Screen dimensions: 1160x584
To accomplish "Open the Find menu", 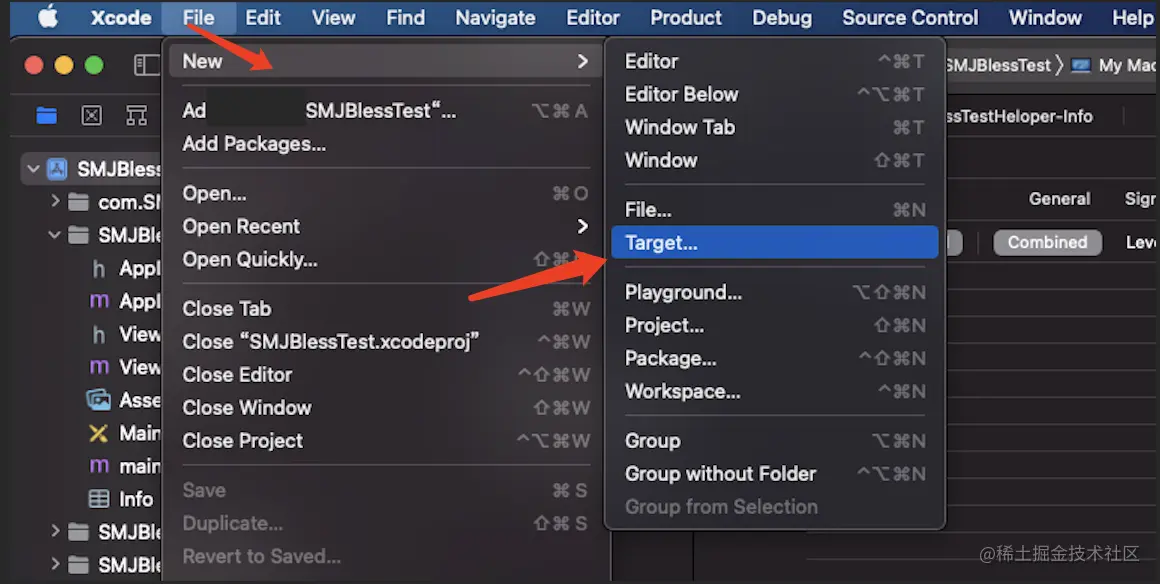I will [x=405, y=18].
